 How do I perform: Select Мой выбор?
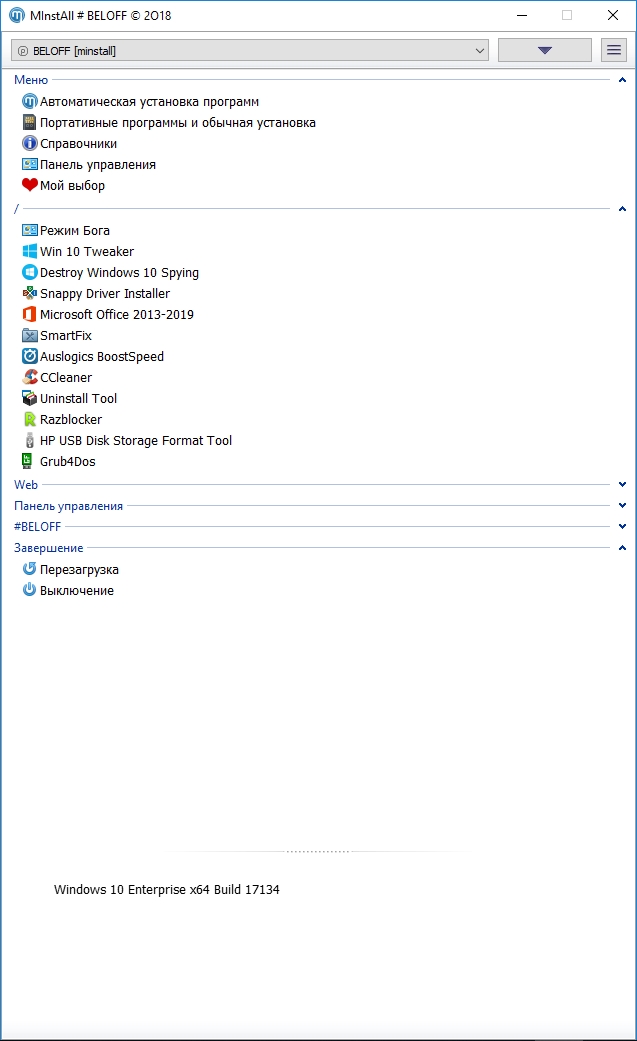point(72,185)
